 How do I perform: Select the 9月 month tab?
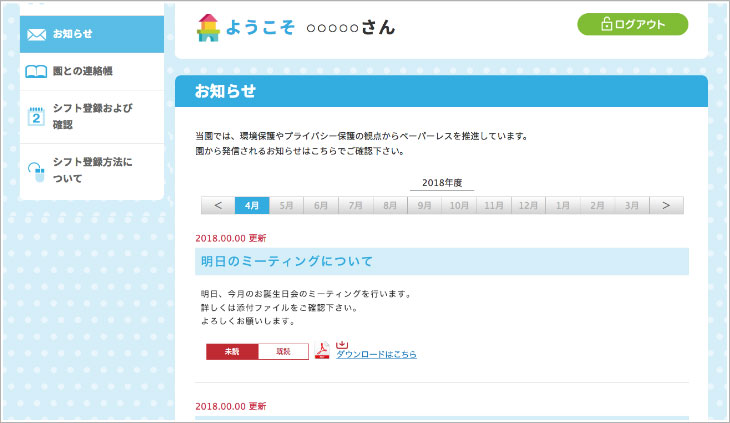point(424,205)
